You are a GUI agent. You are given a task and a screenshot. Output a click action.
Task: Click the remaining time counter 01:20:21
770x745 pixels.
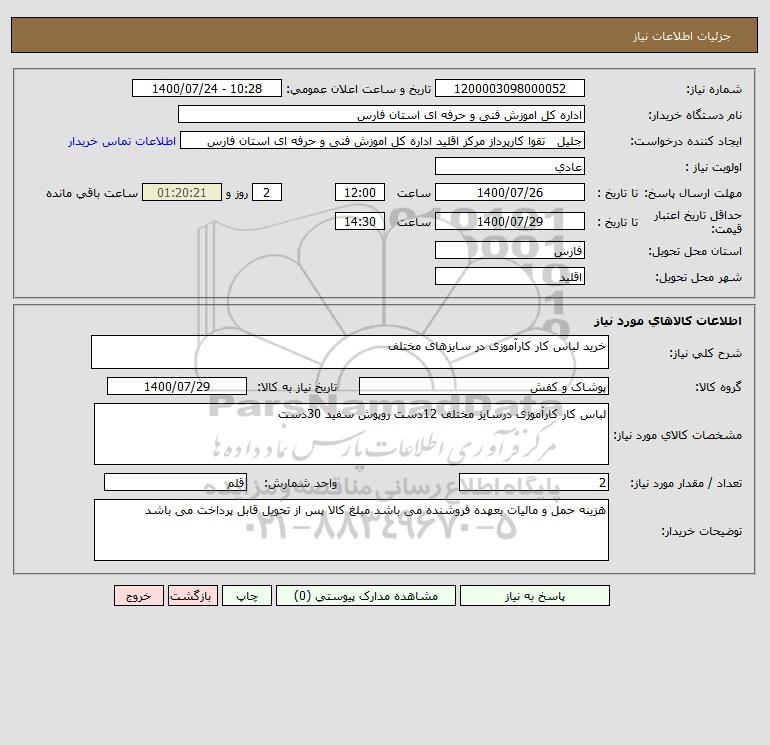tap(182, 193)
